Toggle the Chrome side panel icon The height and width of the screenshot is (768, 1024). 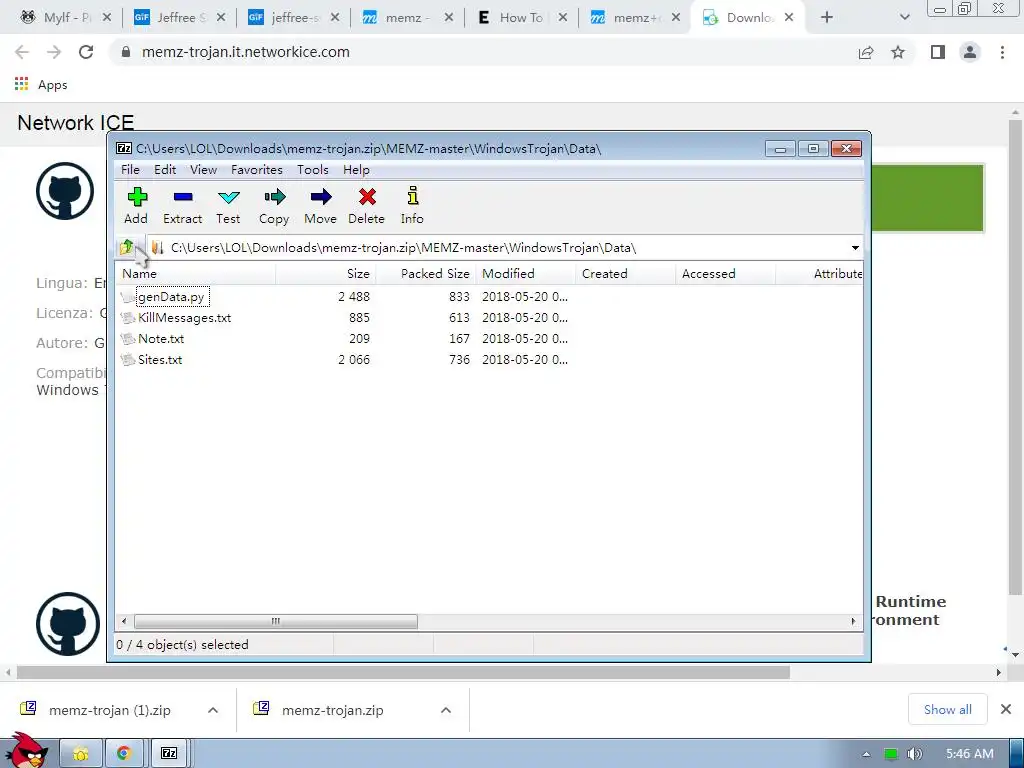[938, 52]
